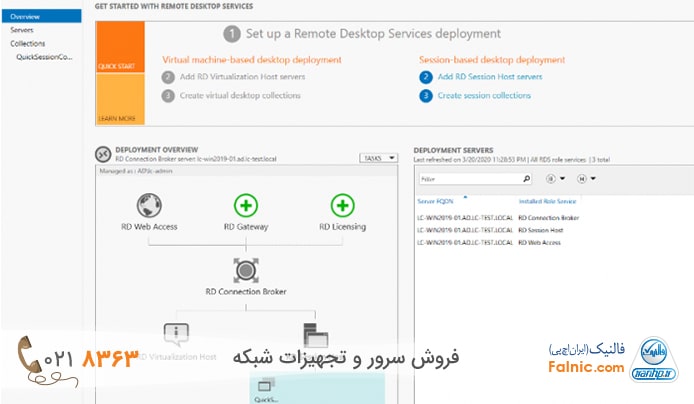
Task: Open Collections in the left navigation
Action: [x=28, y=44]
